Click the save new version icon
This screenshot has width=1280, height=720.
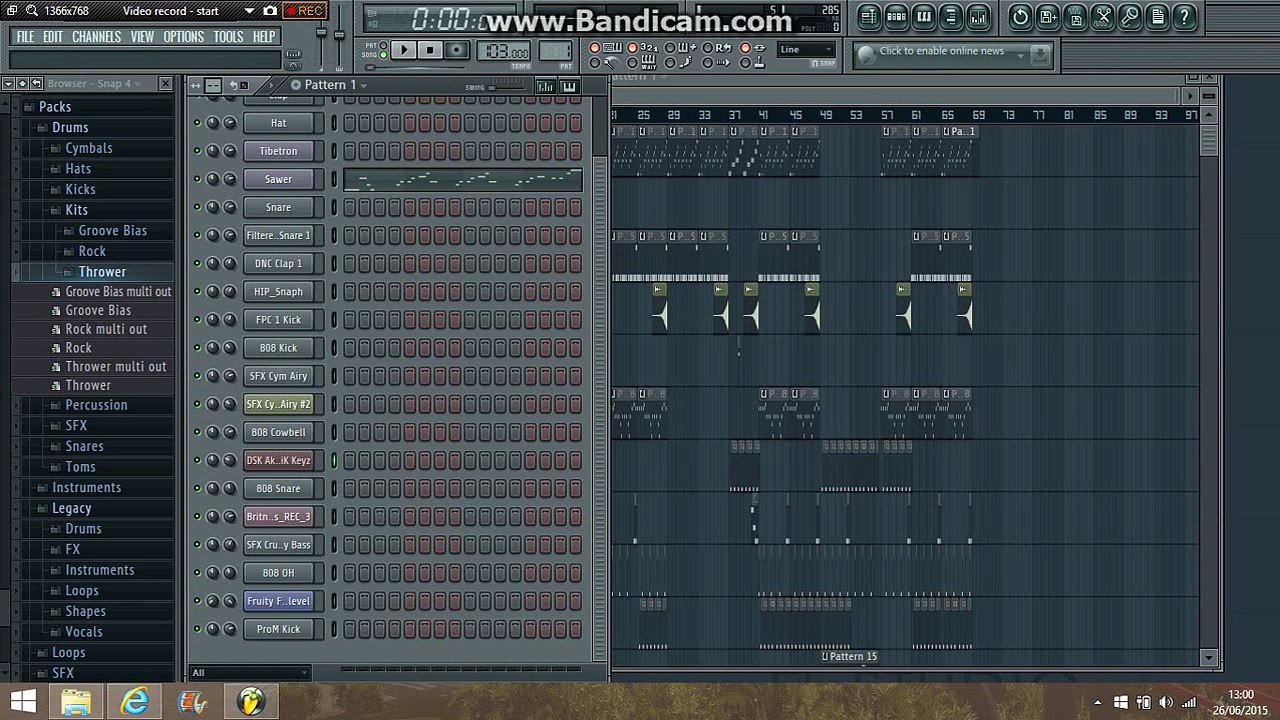(x=1048, y=16)
